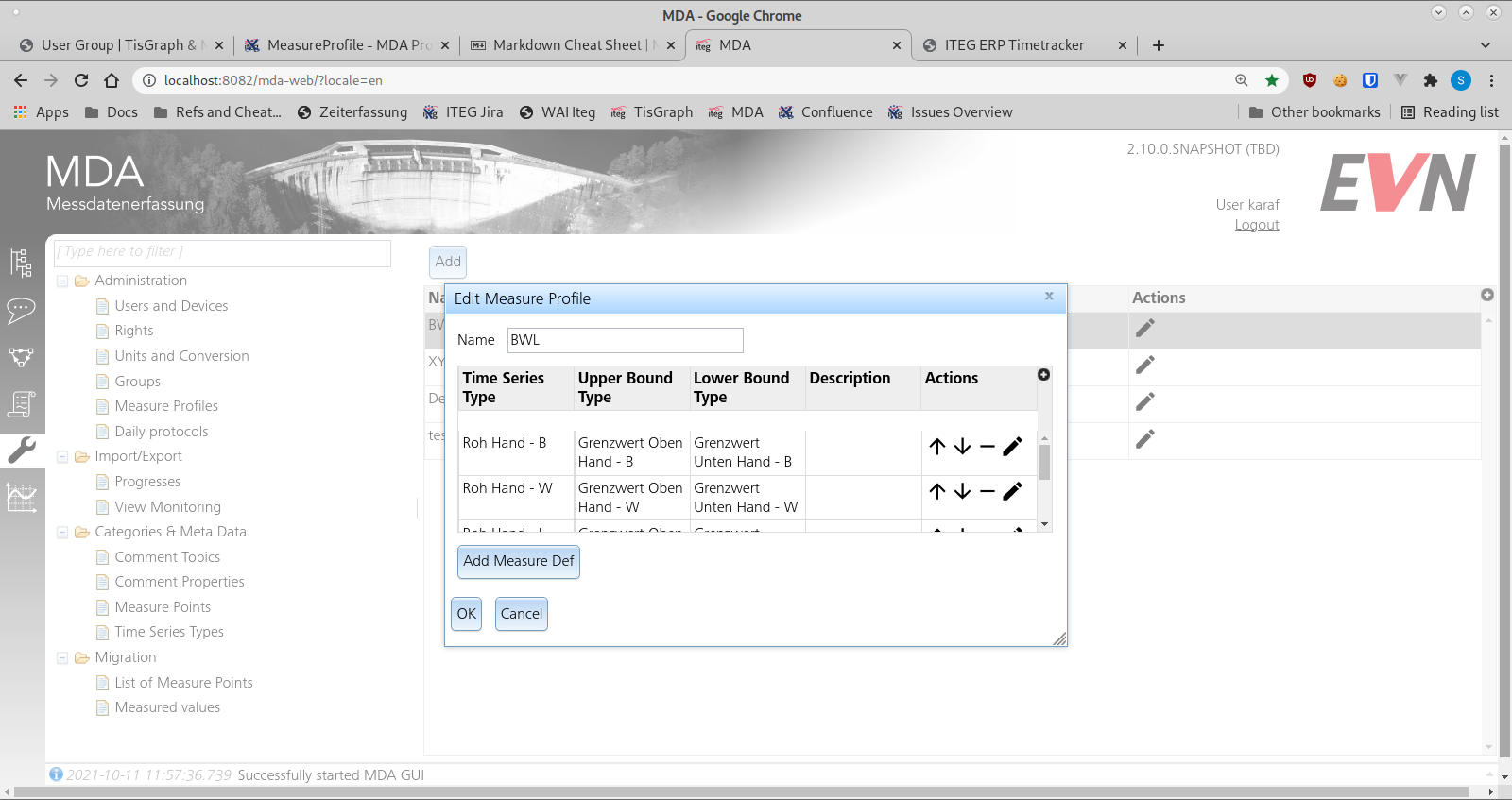
Task: Open the Other bookmarks folder
Action: point(1314,111)
